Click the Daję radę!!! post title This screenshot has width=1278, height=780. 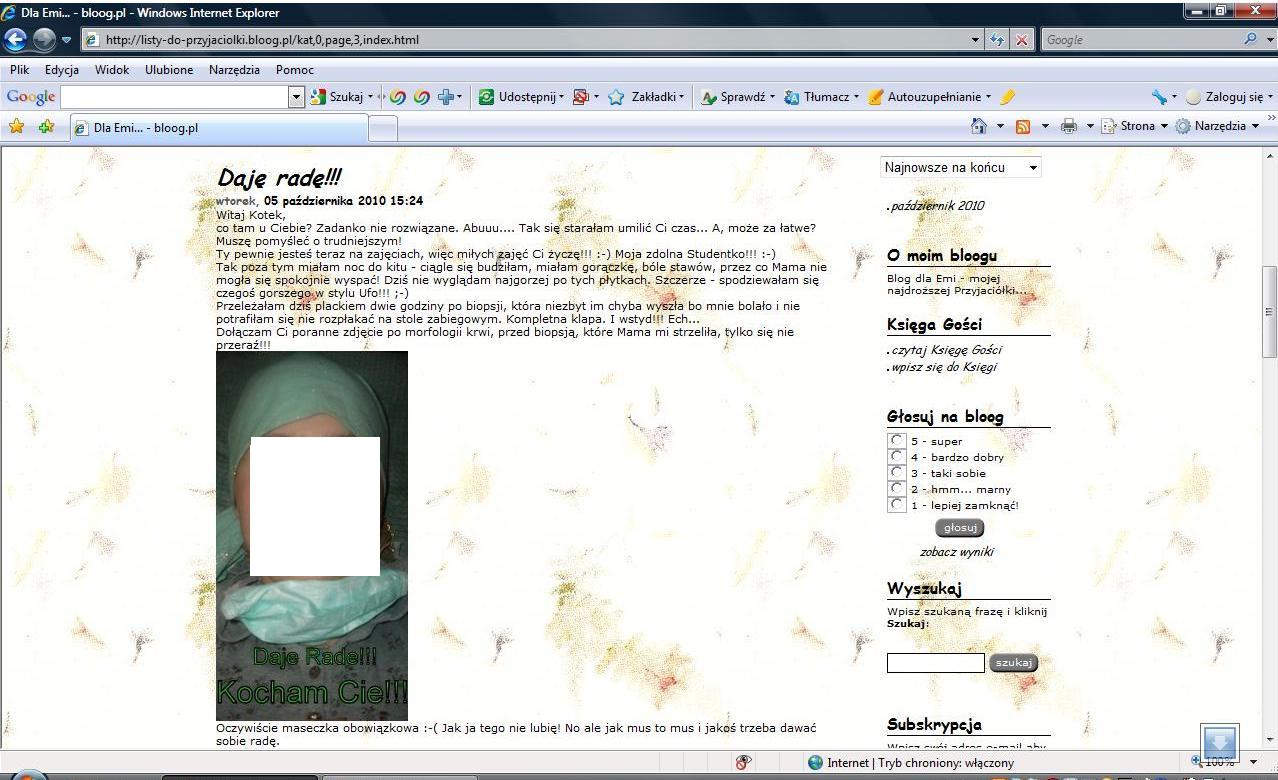coord(279,178)
